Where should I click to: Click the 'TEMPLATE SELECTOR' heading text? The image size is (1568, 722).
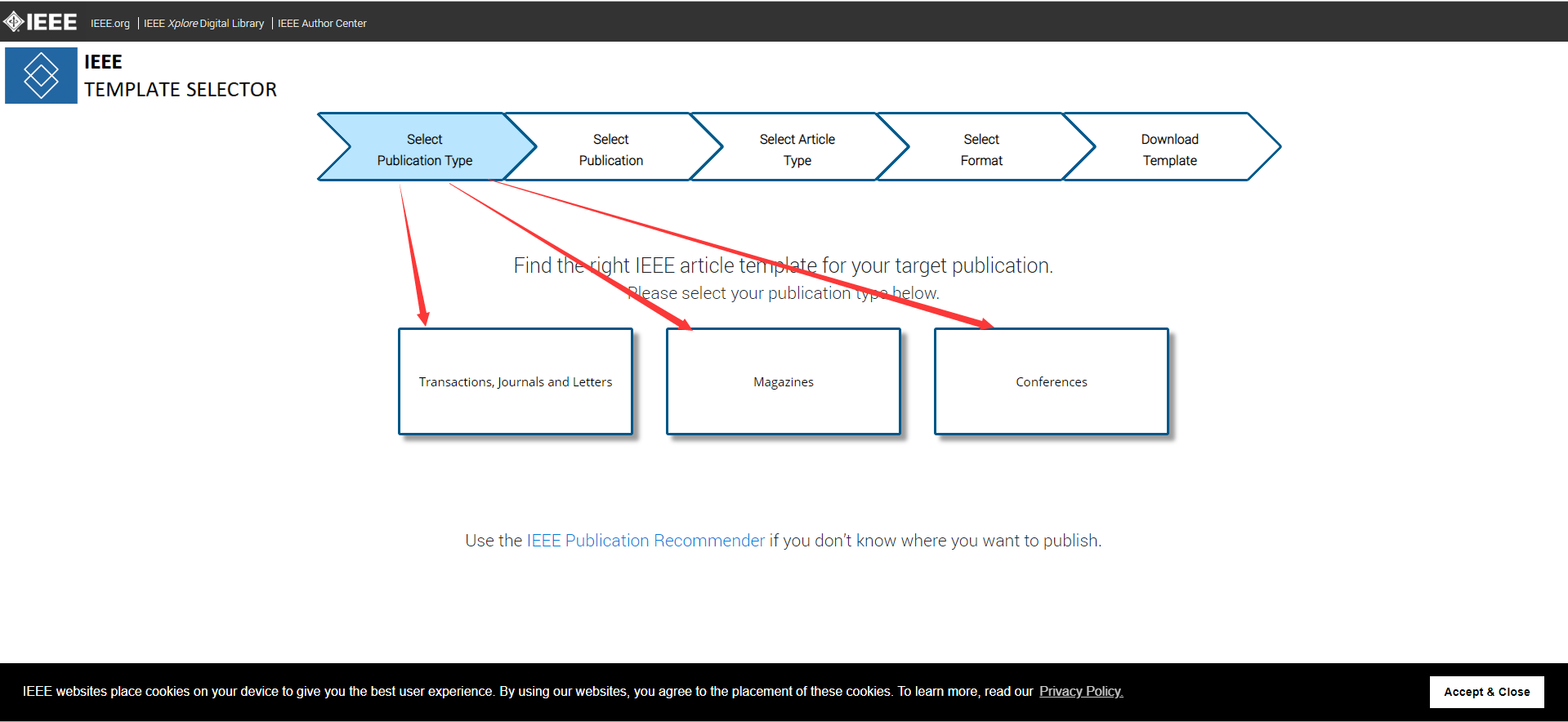click(181, 90)
